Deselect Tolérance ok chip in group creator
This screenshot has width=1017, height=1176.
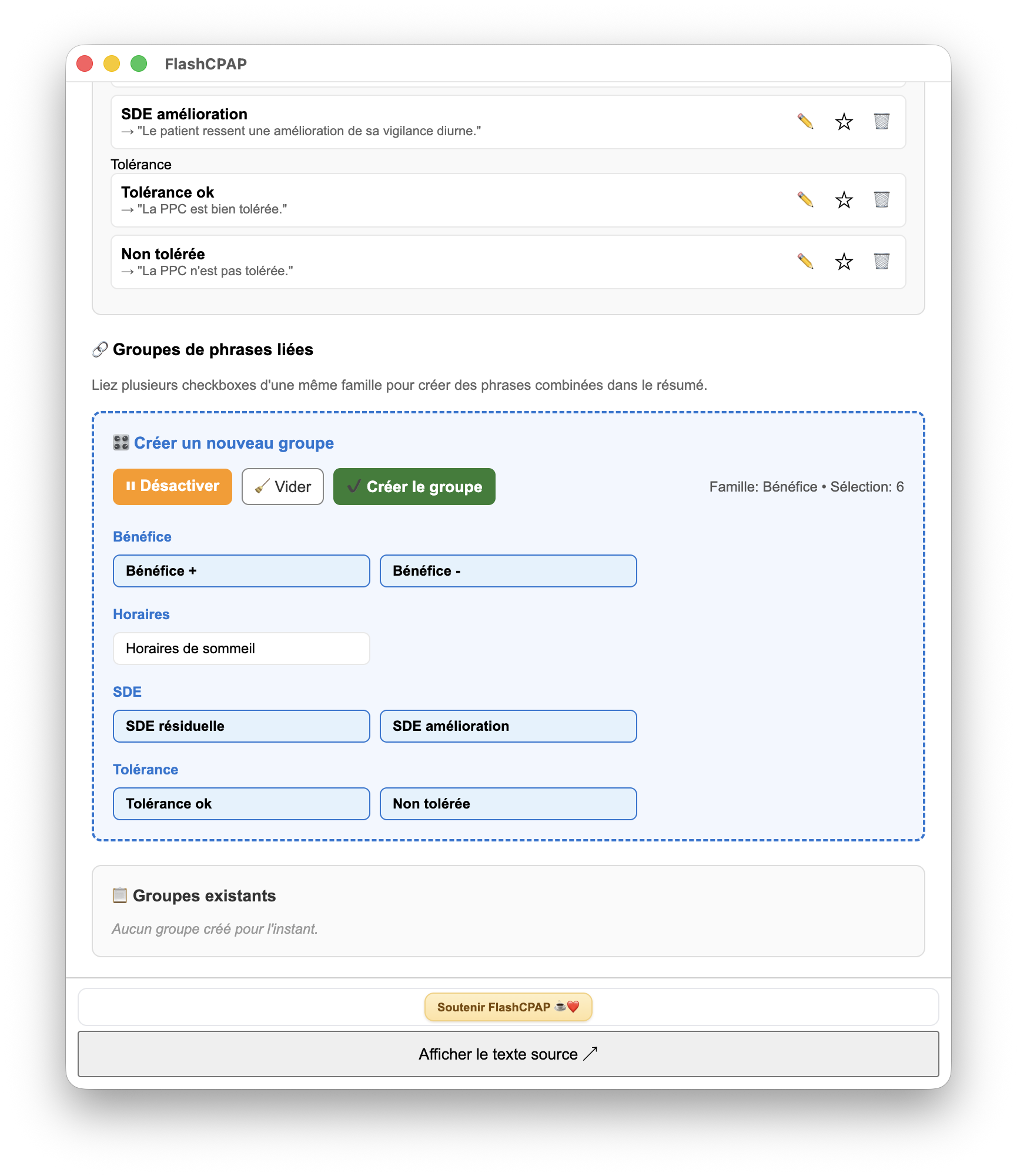(x=241, y=804)
